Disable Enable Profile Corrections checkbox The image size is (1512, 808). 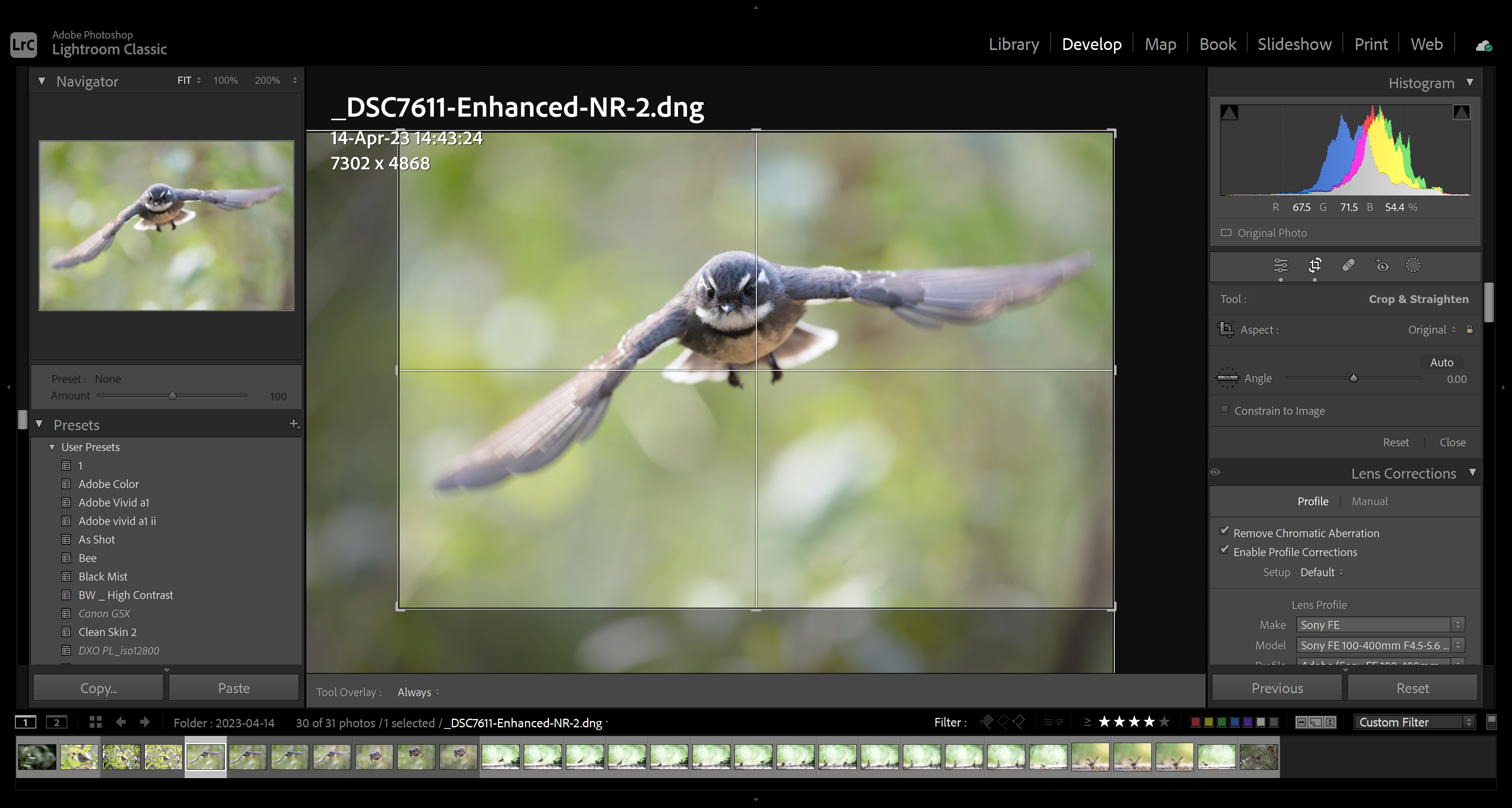point(1224,550)
